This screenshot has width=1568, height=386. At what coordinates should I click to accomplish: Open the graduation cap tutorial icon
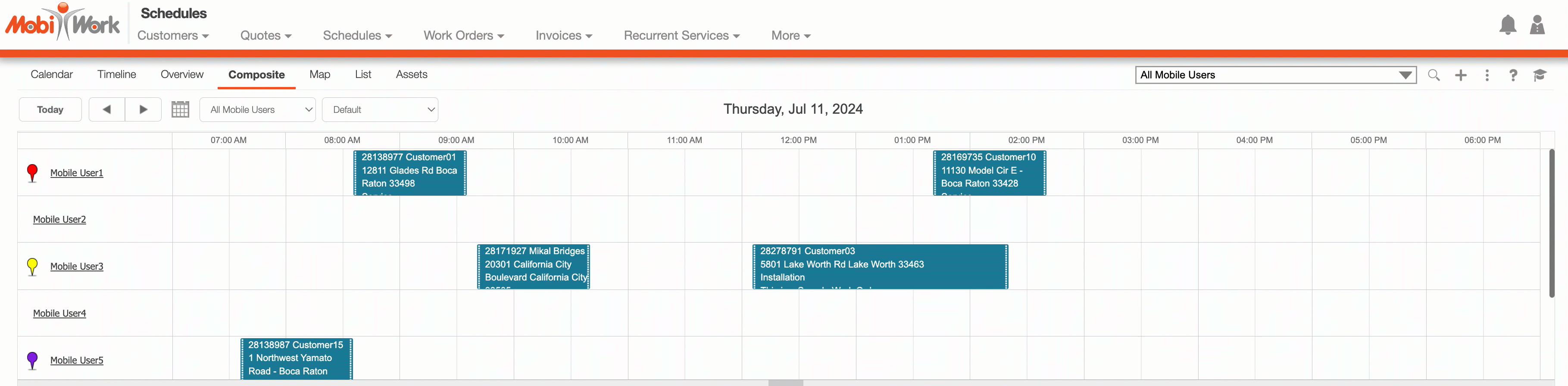point(1540,75)
